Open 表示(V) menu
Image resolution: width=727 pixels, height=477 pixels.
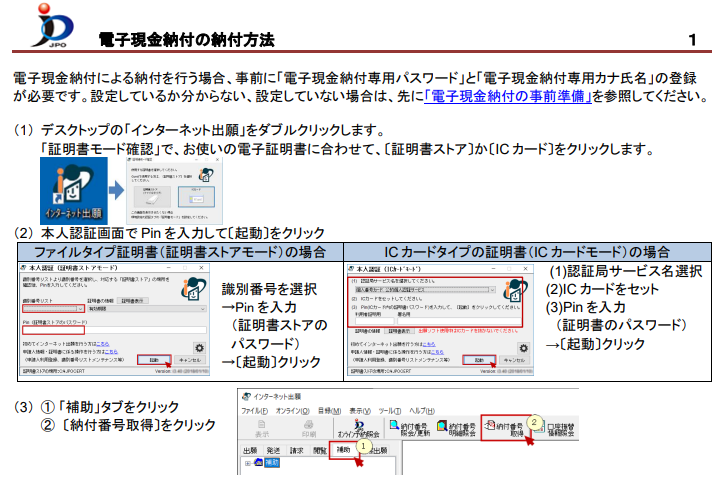(x=360, y=411)
